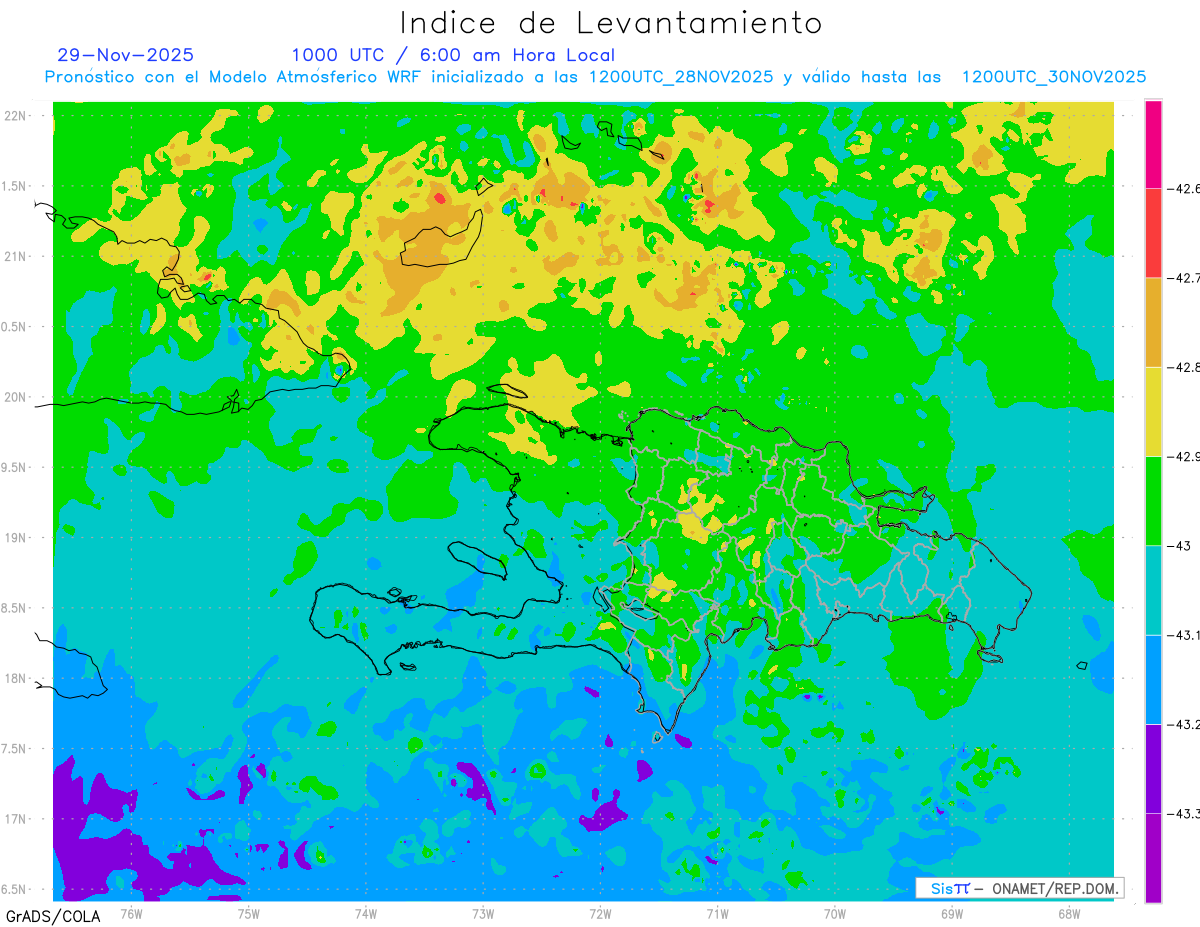This screenshot has height=927, width=1200.
Task: Pick the teal swatch on the color bar
Action: point(1153,590)
